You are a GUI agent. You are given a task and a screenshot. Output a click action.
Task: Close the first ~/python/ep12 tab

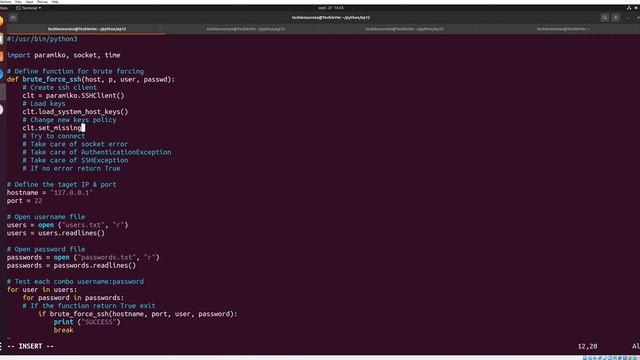pyautogui.click(x=160, y=29)
